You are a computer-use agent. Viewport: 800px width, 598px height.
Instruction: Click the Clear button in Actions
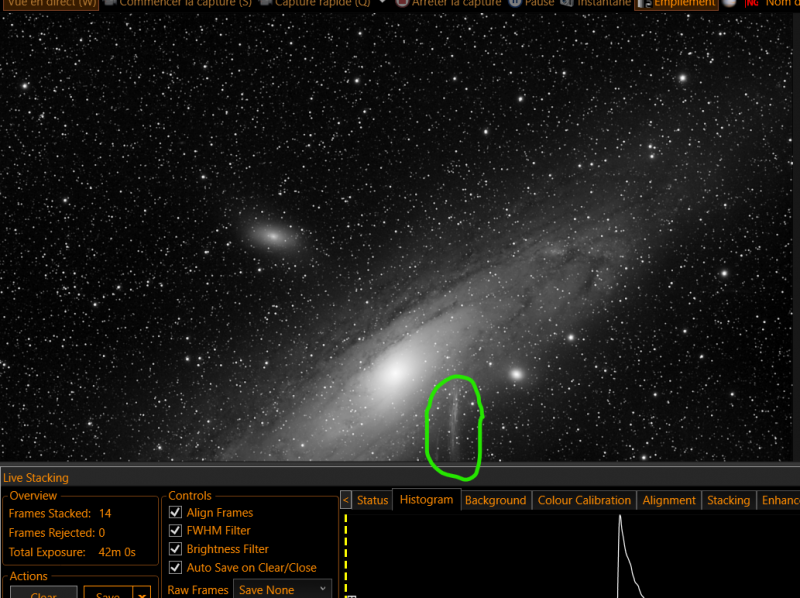point(44,594)
